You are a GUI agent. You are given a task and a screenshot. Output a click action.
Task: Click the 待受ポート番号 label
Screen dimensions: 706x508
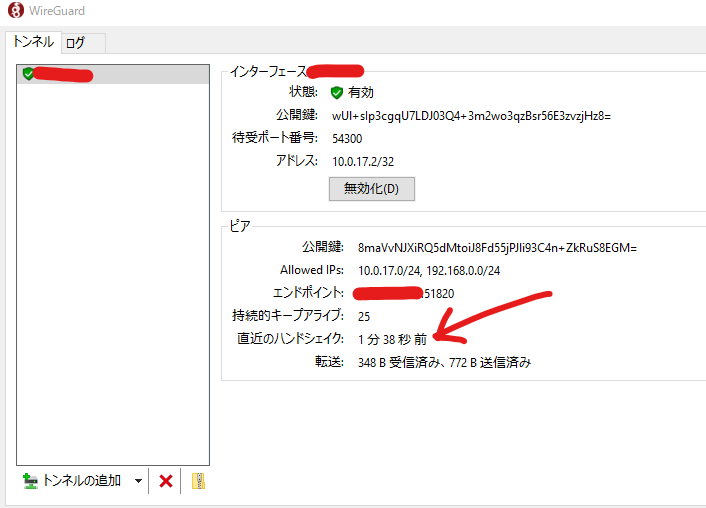point(275,137)
